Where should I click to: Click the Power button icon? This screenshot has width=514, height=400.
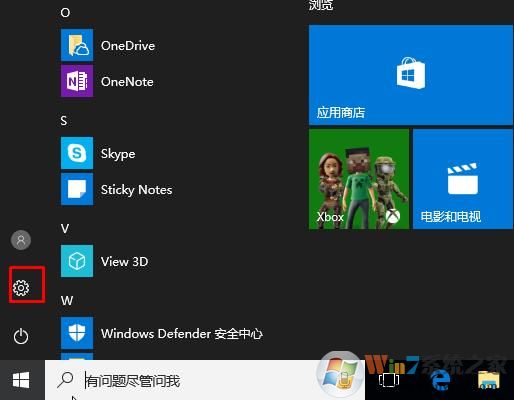(21, 336)
